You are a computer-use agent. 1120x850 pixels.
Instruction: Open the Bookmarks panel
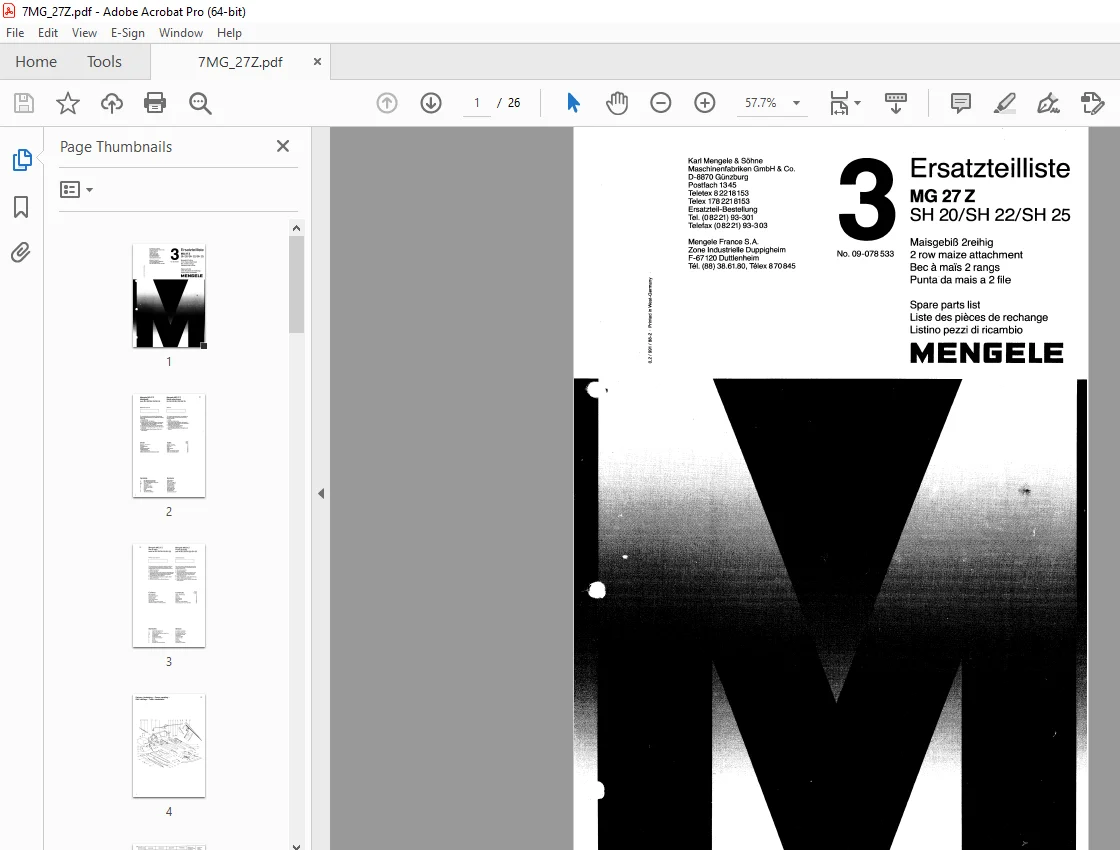(x=21, y=207)
